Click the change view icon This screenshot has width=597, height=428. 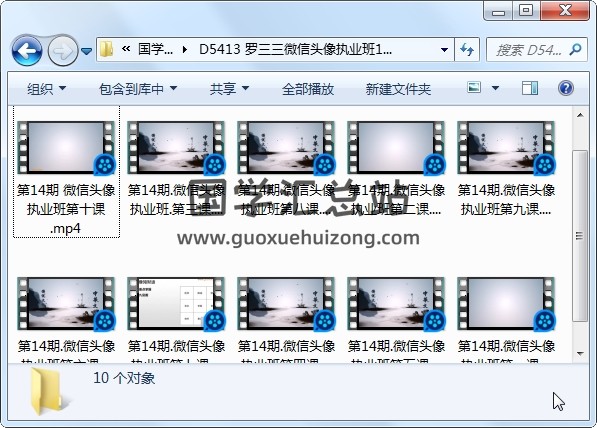click(474, 88)
